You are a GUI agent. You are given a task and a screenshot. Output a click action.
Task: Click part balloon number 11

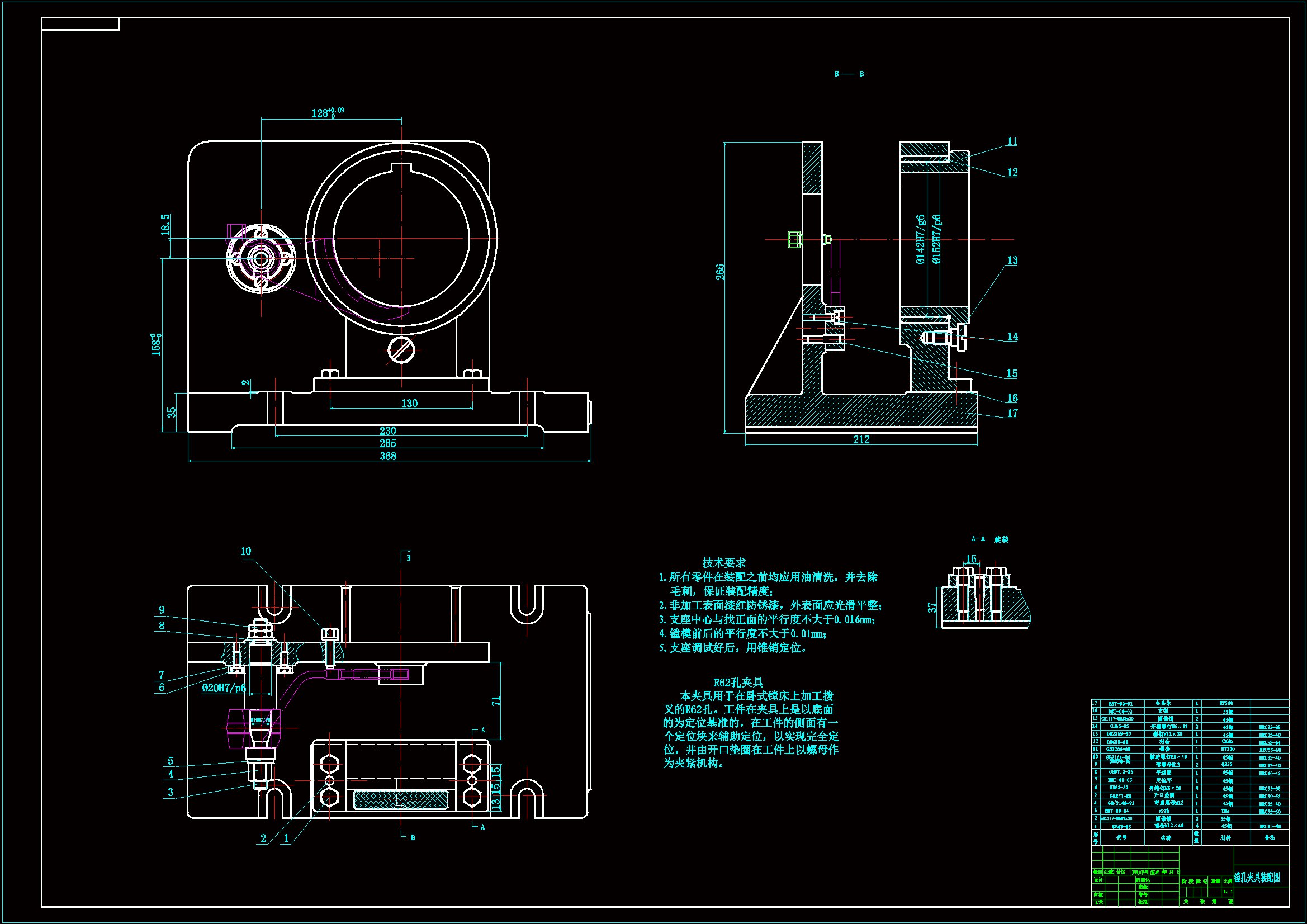tap(1012, 141)
